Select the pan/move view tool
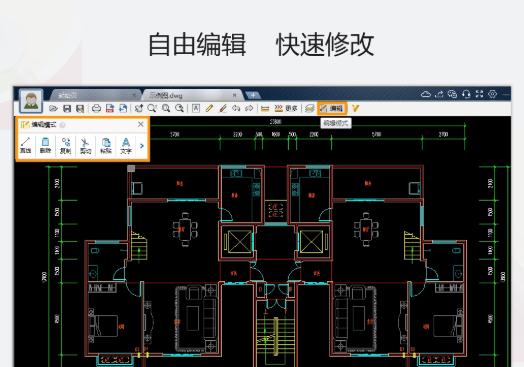The width and height of the screenshot is (524, 367). coord(139,108)
